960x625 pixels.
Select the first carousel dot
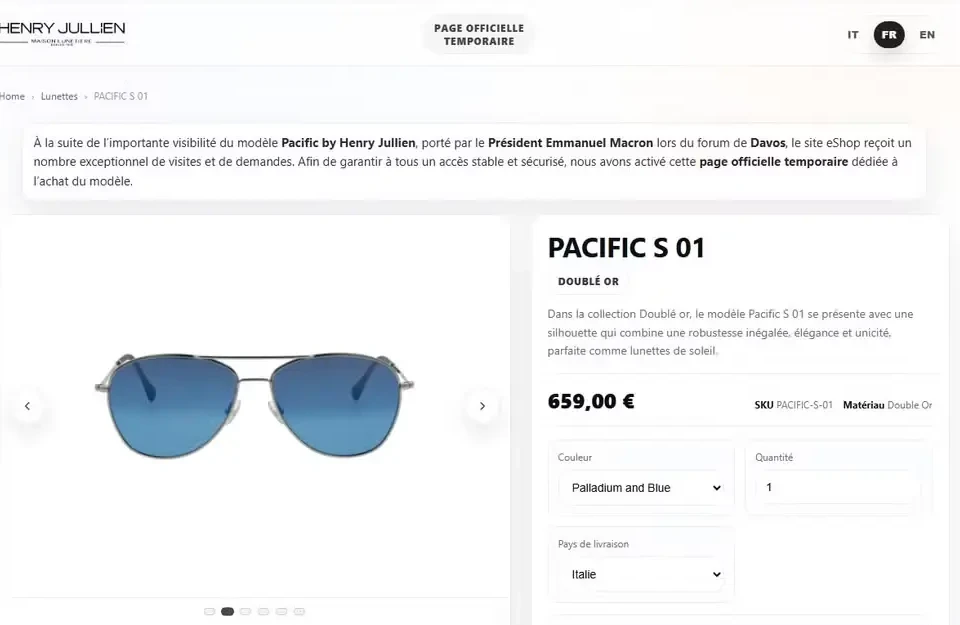[x=209, y=611]
